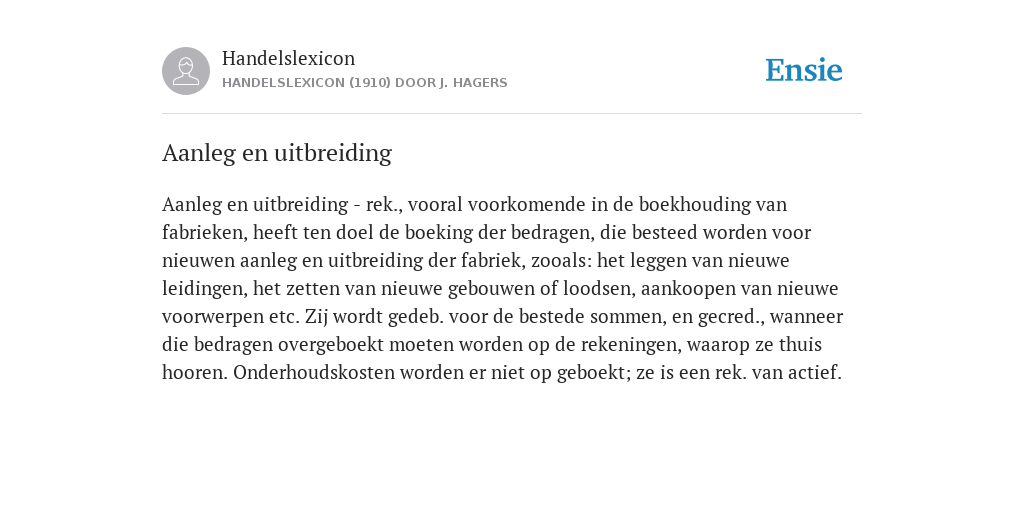Click the horizontal divider below the header
This screenshot has height=512, width=1024.
click(x=512, y=114)
